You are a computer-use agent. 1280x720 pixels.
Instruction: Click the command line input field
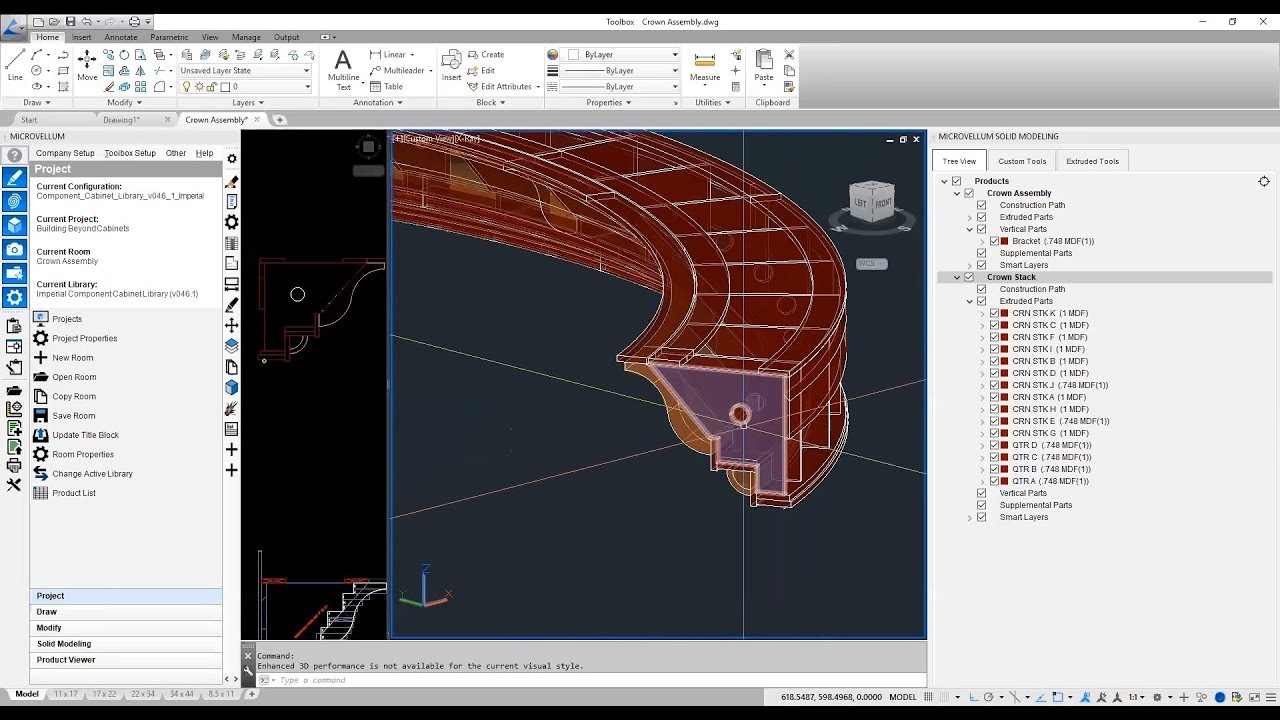[x=590, y=680]
